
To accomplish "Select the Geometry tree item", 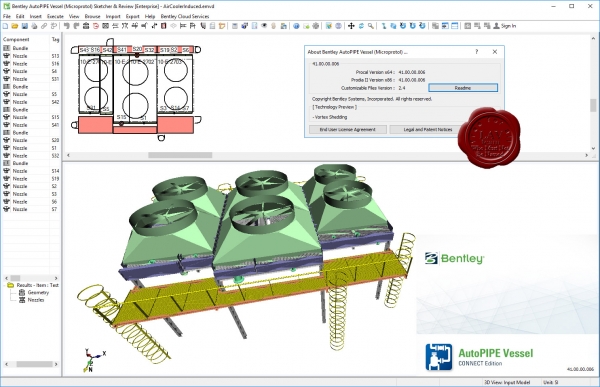I will click(38, 292).
